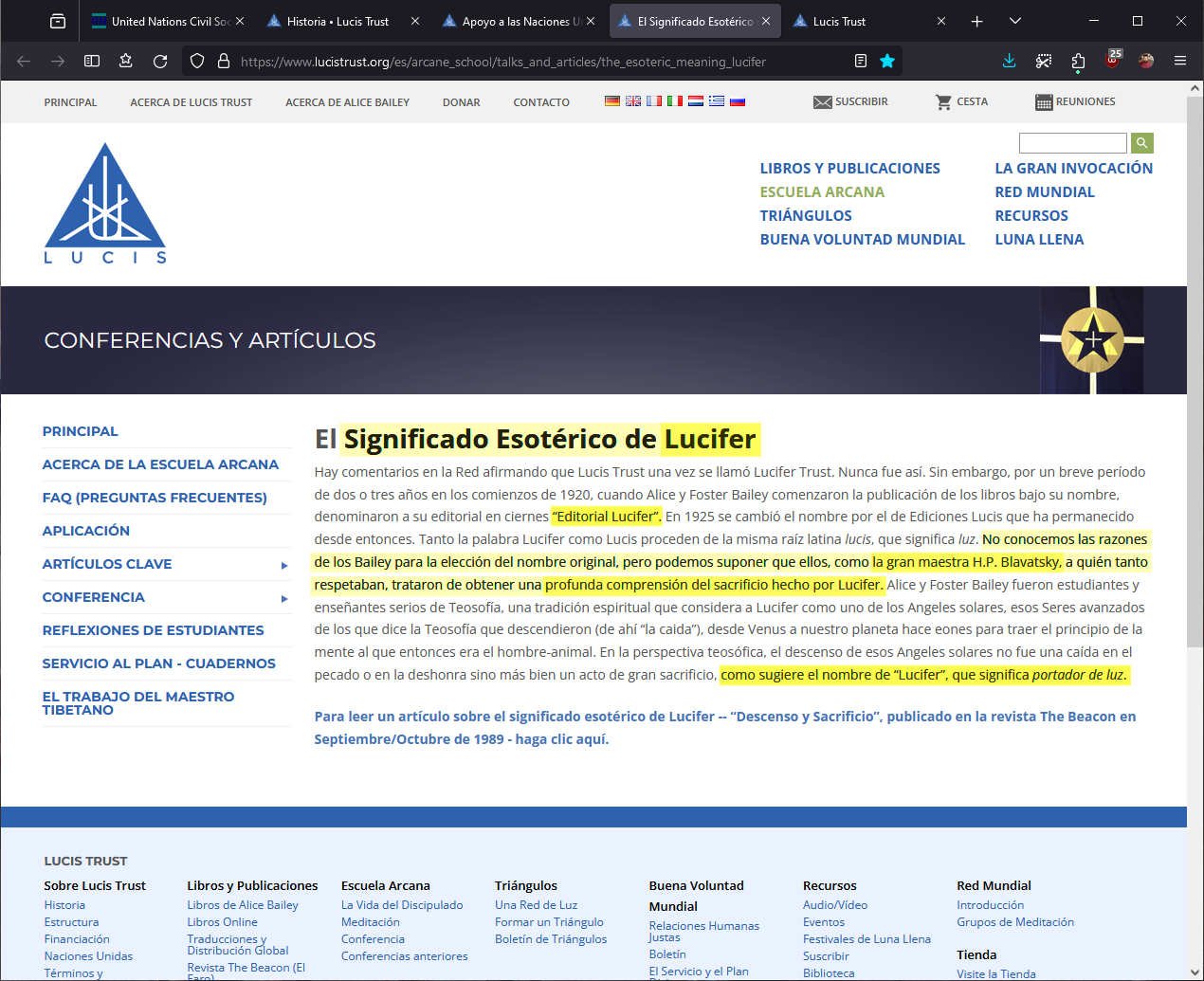The image size is (1204, 981).
Task: Open the shield tracking protection panel
Action: [197, 61]
